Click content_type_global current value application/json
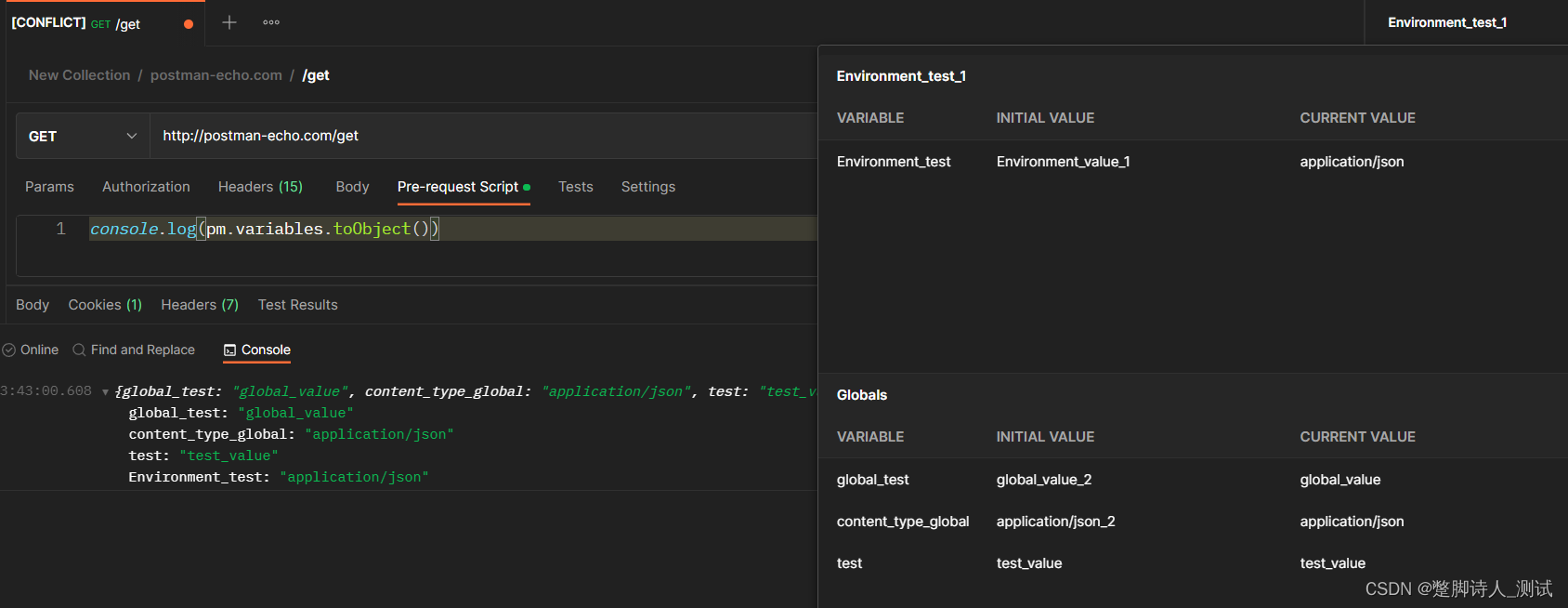1568x608 pixels. tap(1352, 522)
